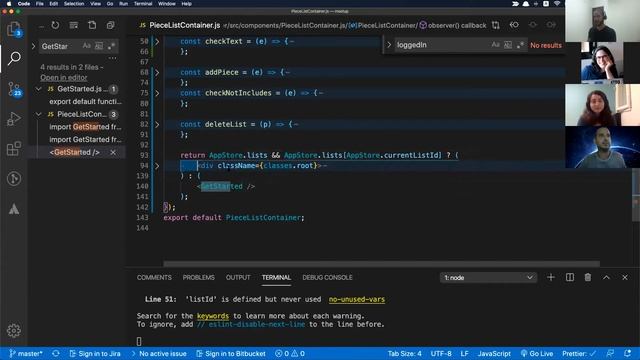Open Source Control view with badge

click(14, 89)
